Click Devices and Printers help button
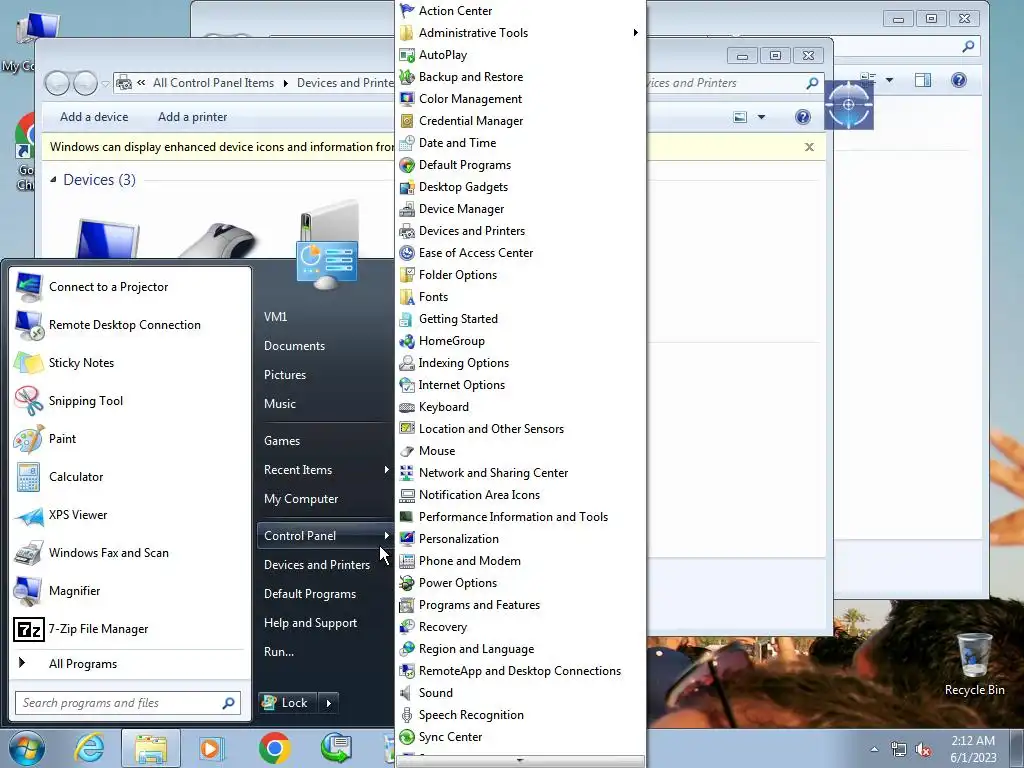This screenshot has height=768, width=1024. [803, 118]
